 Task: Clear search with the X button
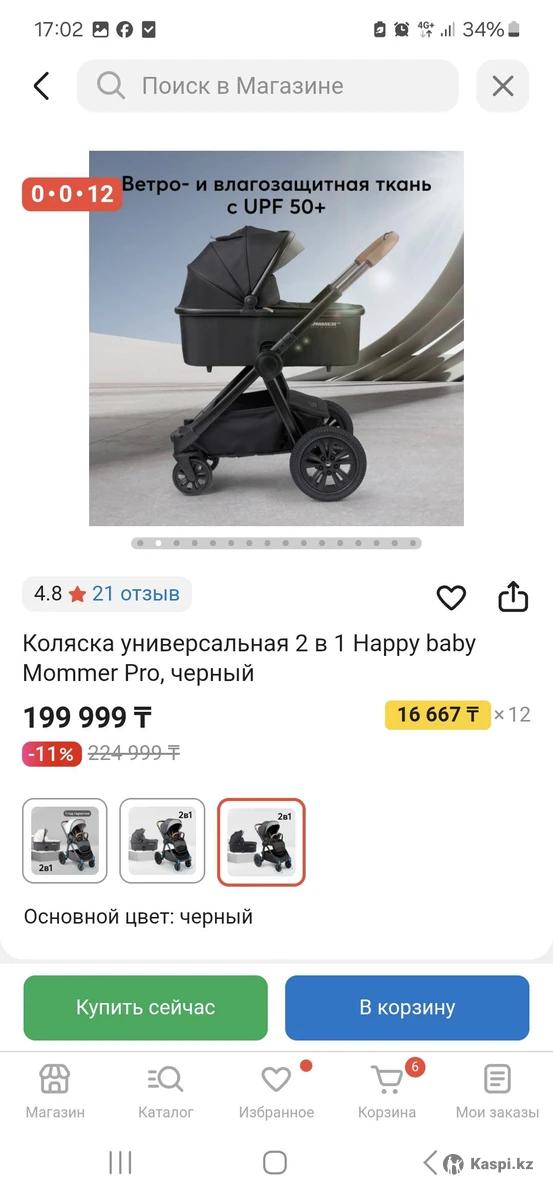[x=502, y=86]
